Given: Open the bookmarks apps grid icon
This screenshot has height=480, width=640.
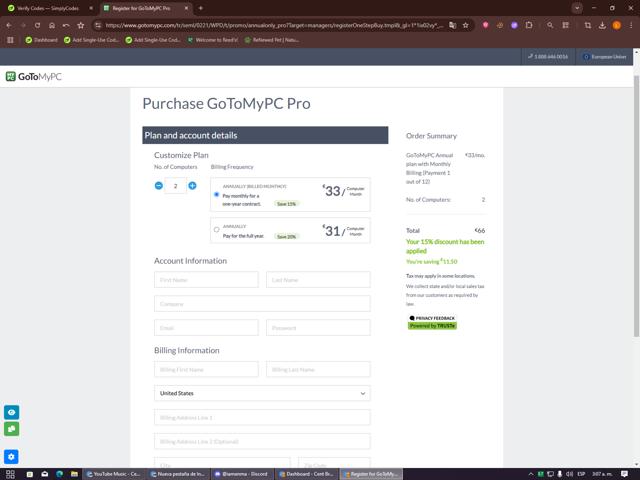Looking at the screenshot, I should pyautogui.click(x=10, y=40).
